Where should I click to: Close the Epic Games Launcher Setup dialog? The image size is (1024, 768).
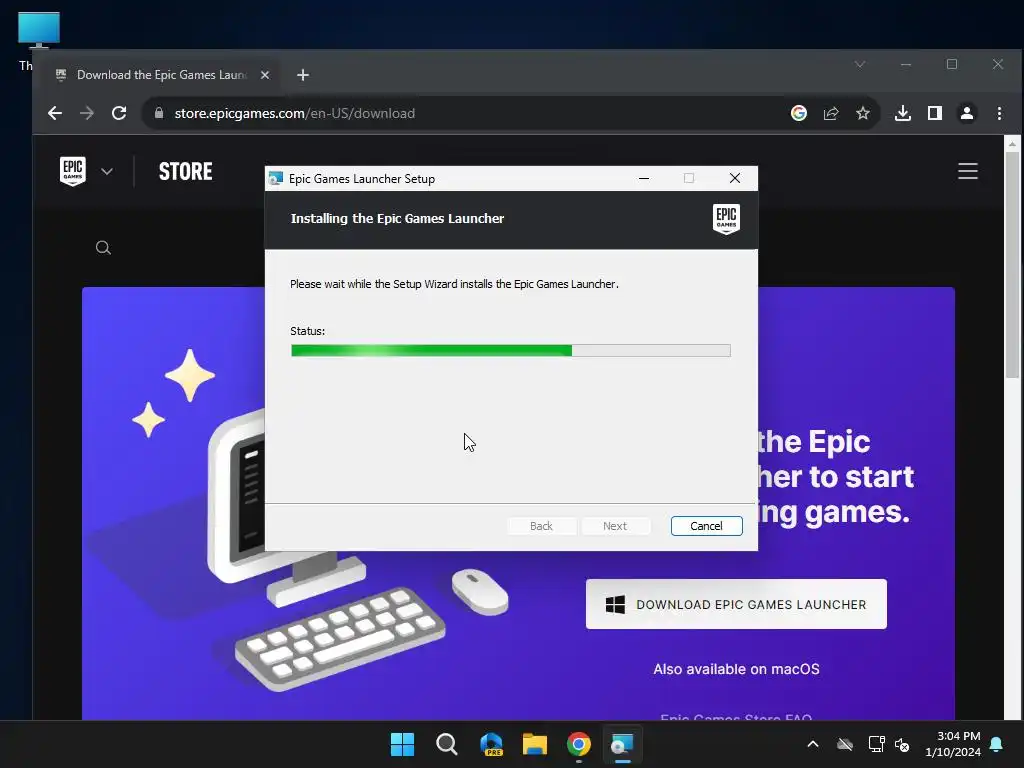pos(735,178)
